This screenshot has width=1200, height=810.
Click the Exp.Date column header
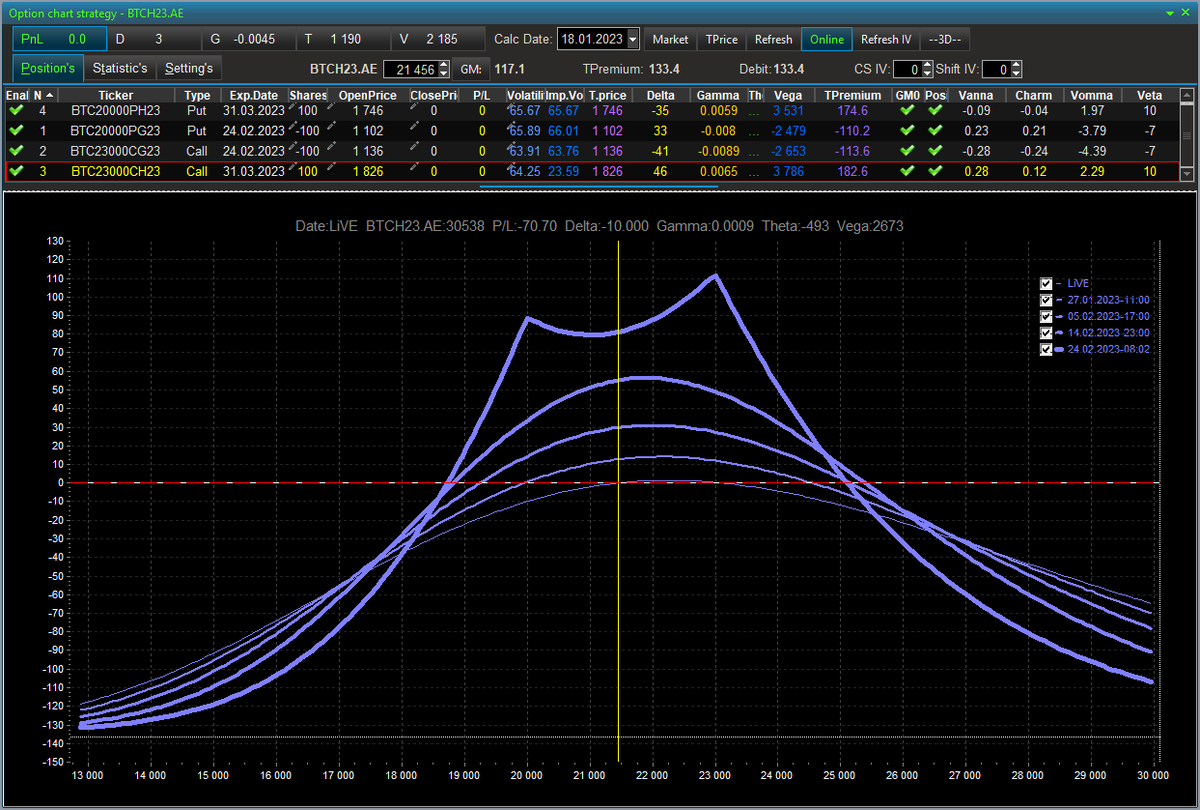[254, 95]
